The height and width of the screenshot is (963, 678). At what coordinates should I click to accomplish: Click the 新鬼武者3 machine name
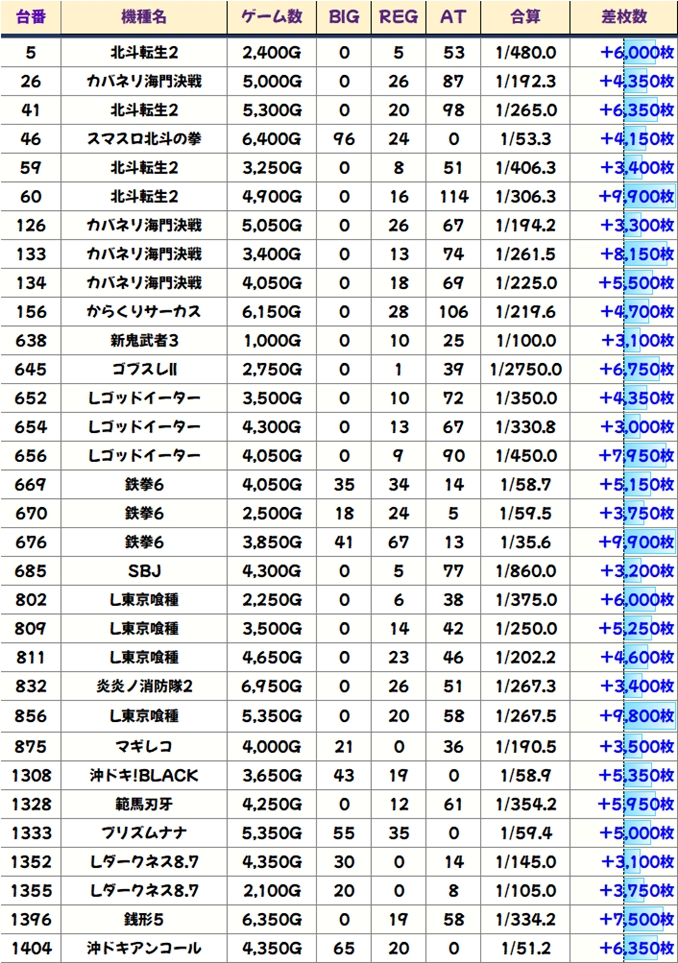click(144, 340)
